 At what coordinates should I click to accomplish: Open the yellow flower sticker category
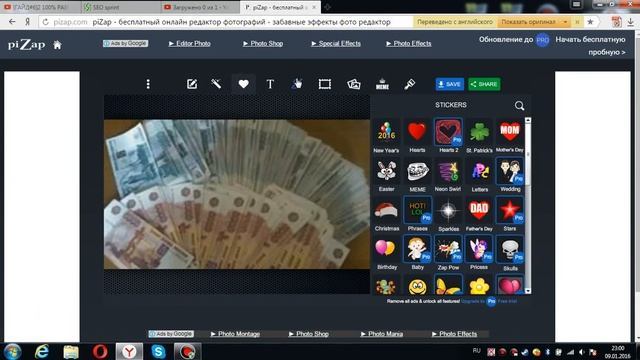point(479,286)
